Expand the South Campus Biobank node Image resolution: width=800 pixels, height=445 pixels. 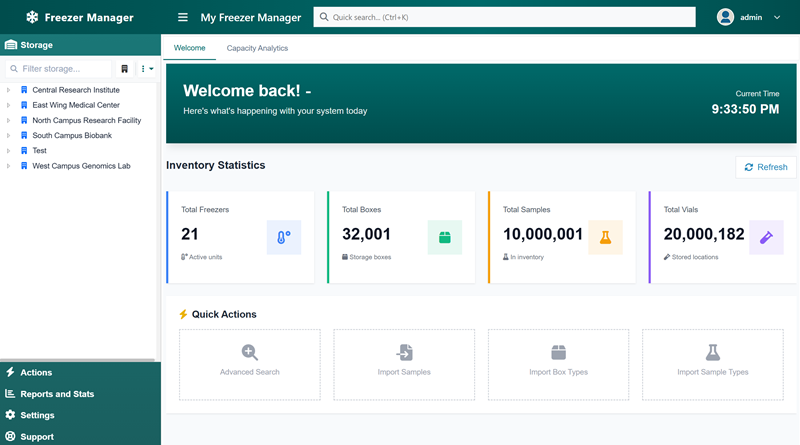click(8, 136)
